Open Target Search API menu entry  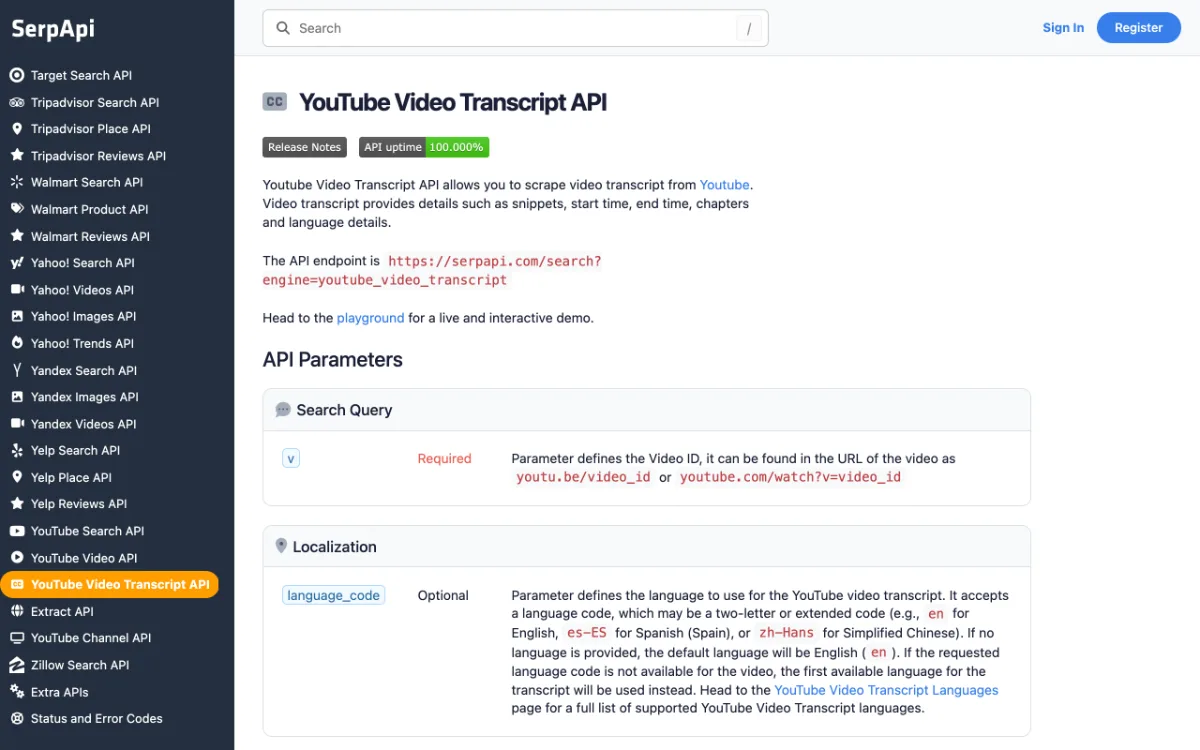(81, 75)
